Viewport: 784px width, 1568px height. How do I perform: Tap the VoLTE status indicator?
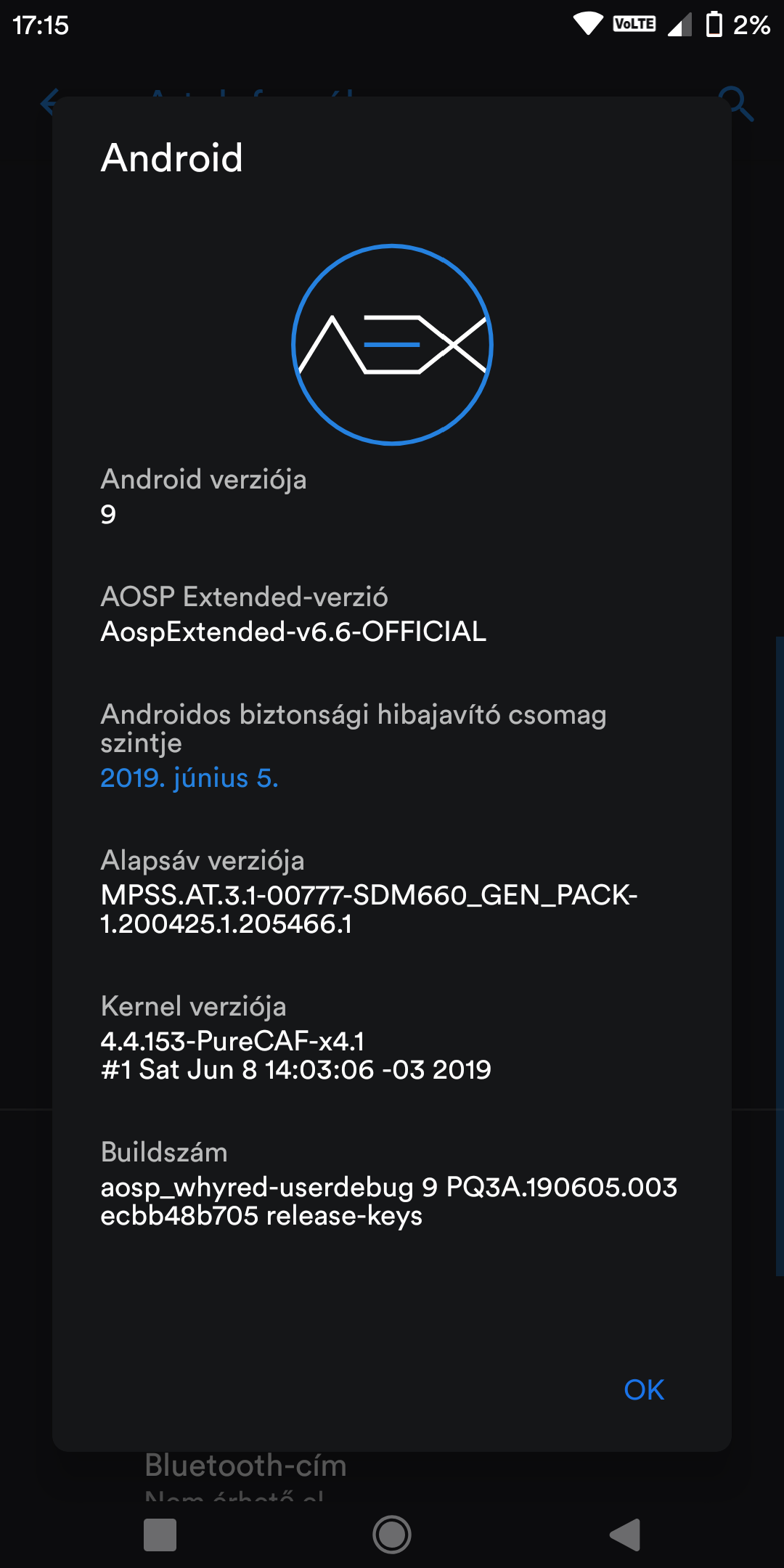634,25
